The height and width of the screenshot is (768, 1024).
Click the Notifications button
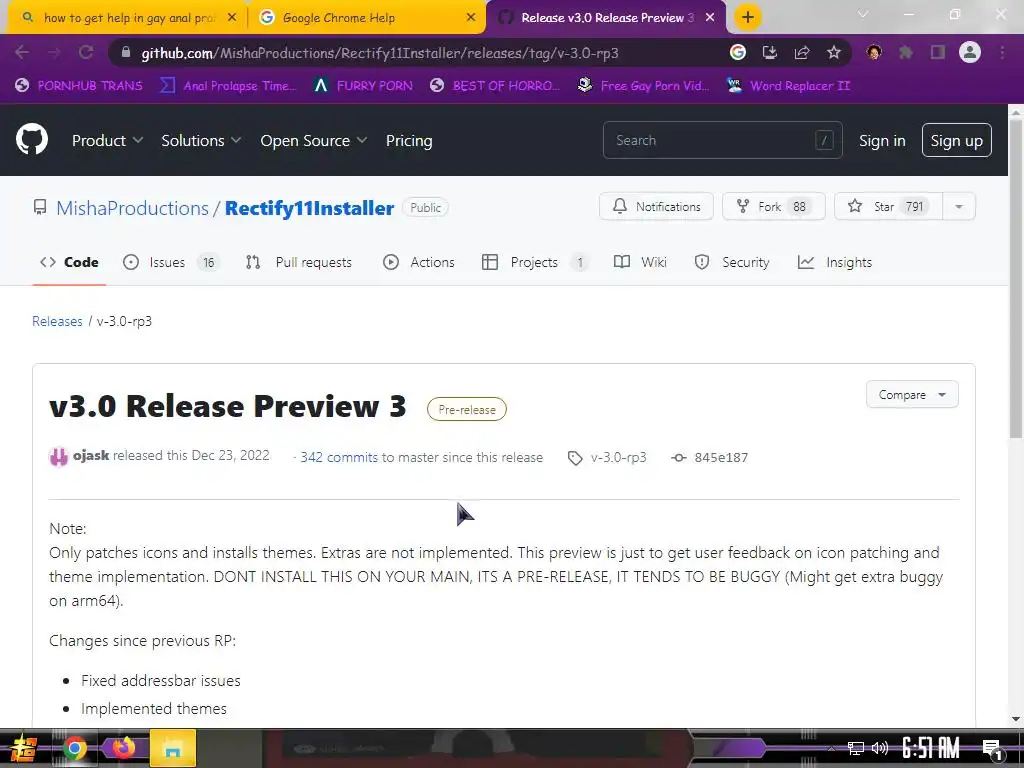(x=656, y=206)
